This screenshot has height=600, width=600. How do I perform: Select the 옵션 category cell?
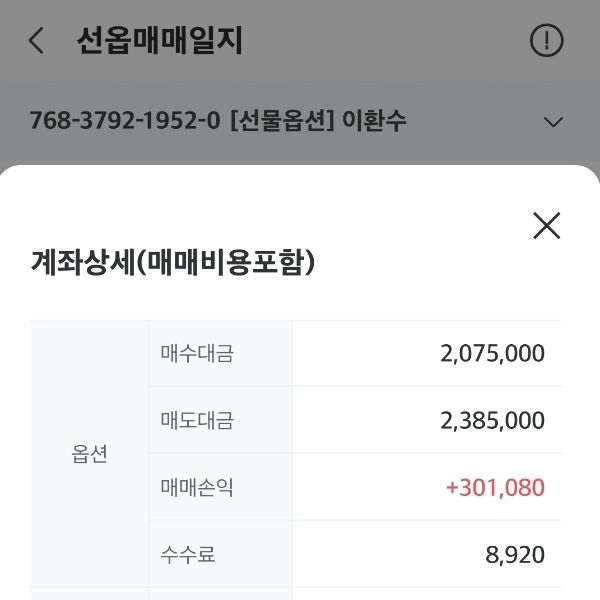pyautogui.click(x=89, y=454)
